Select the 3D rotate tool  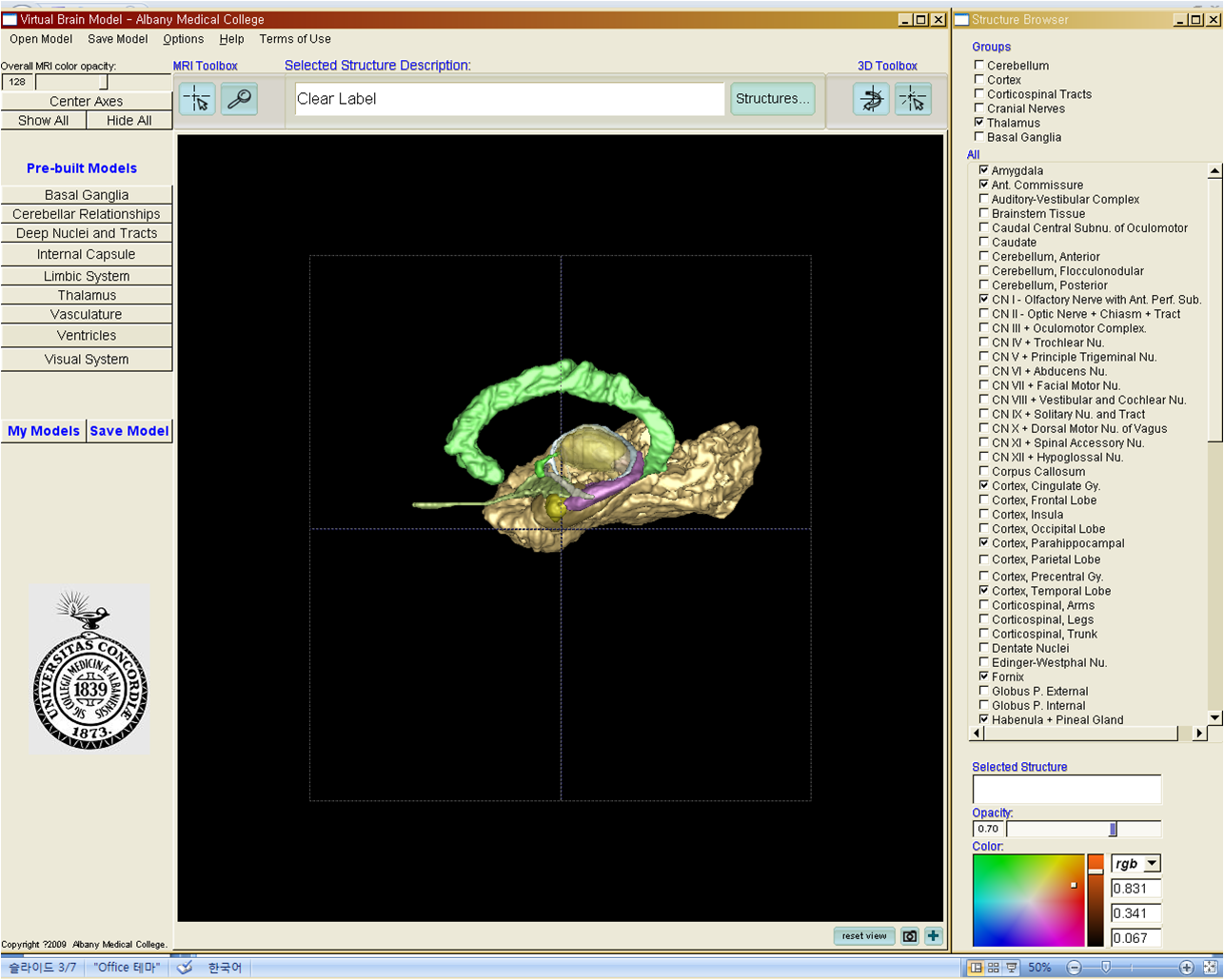(871, 99)
